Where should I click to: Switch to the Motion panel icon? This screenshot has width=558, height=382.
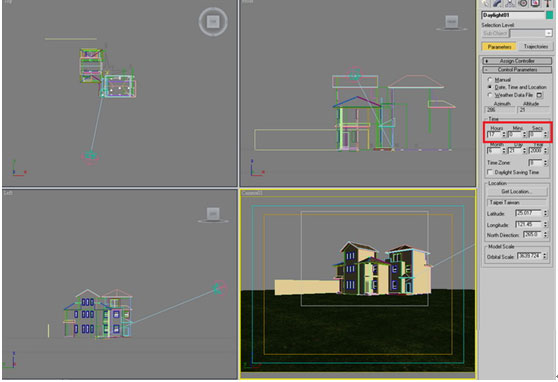pos(523,3)
